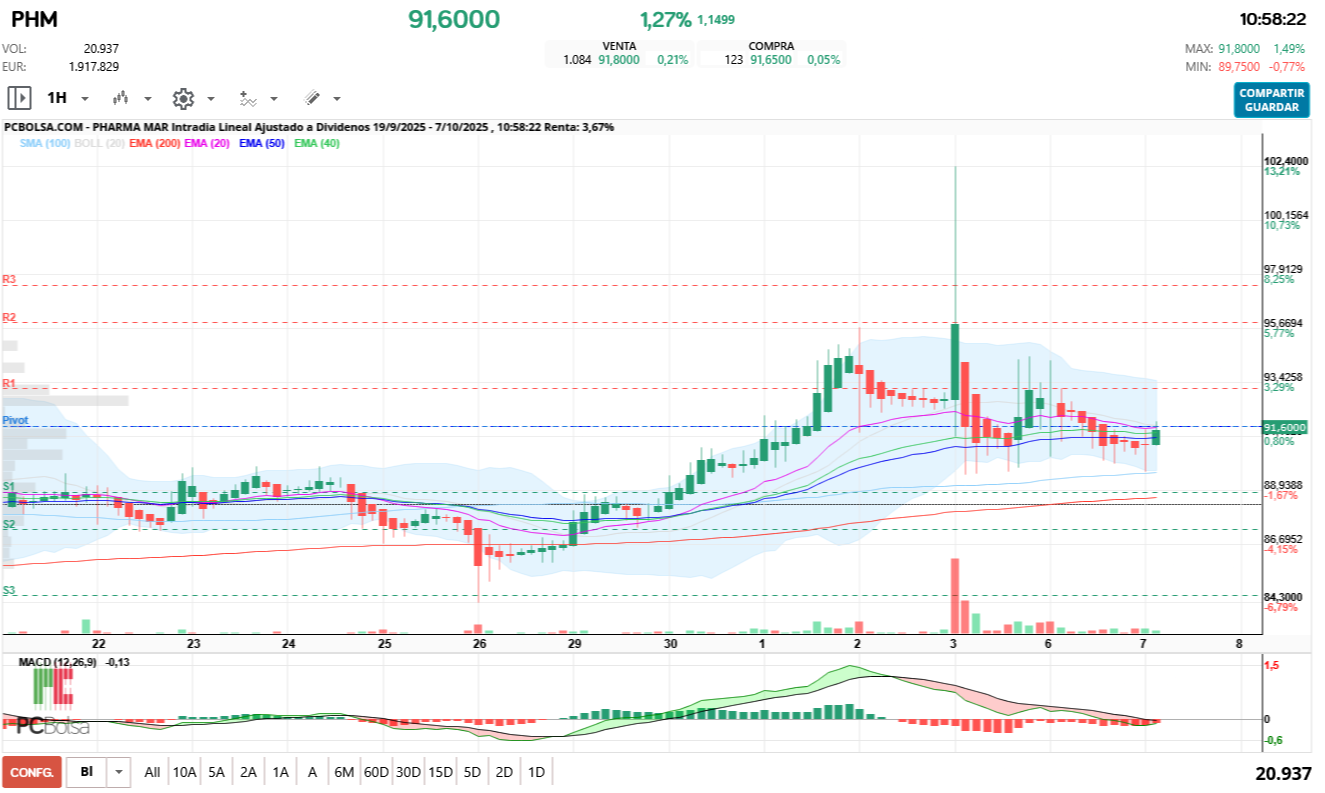Switch to the 30D range tab
The width and height of the screenshot is (1325, 793).
coord(408,772)
